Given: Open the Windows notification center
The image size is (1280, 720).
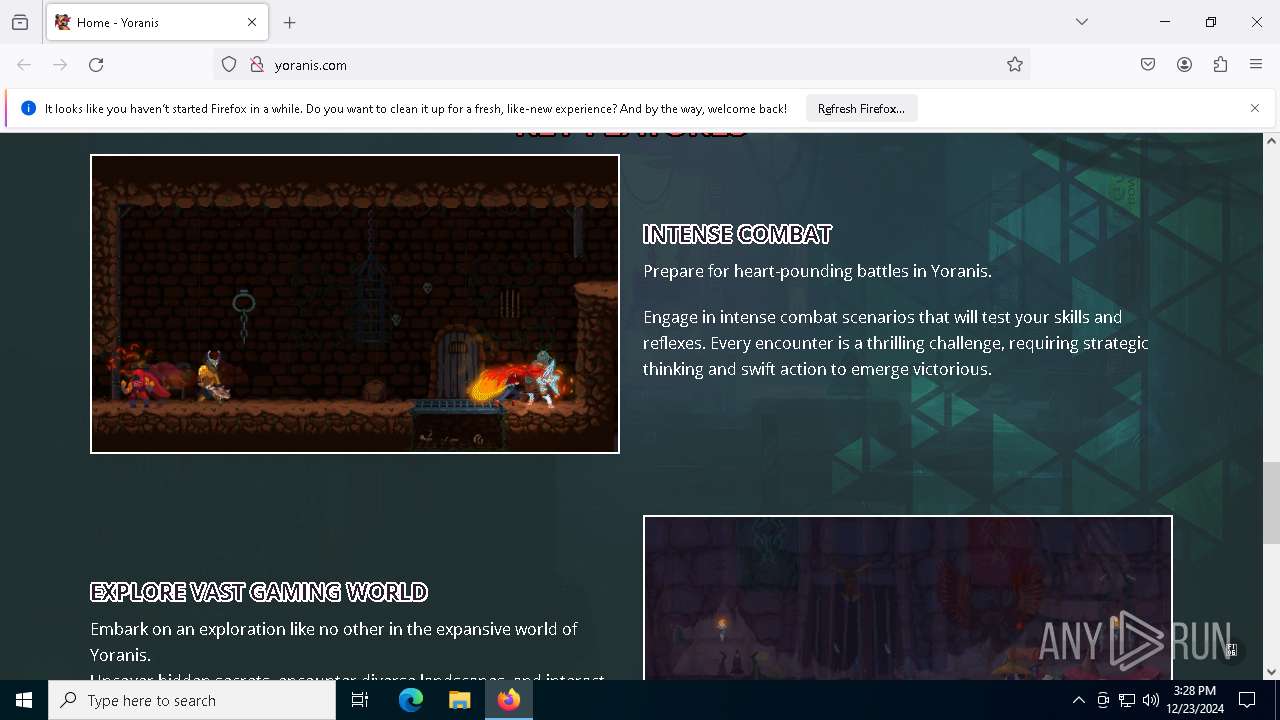Looking at the screenshot, I should (x=1247, y=700).
